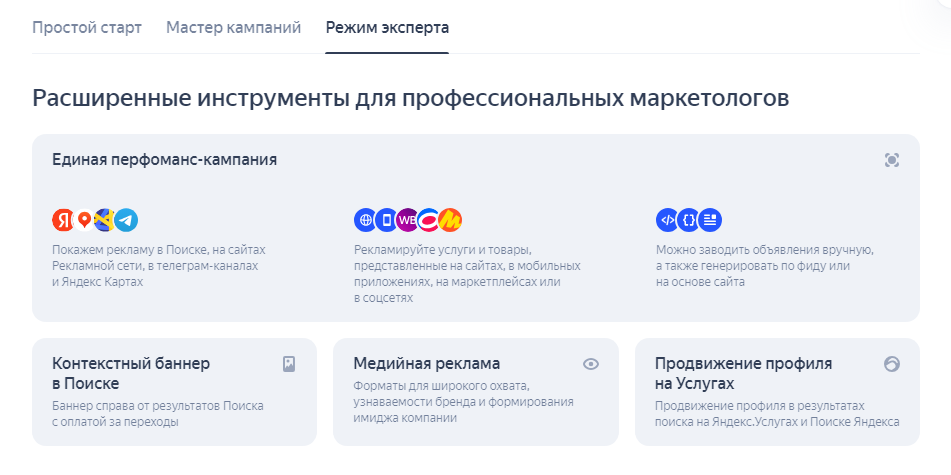This screenshot has height=475, width=951.
Task: Click the purple Wildberries WB icon
Action: coord(407,219)
